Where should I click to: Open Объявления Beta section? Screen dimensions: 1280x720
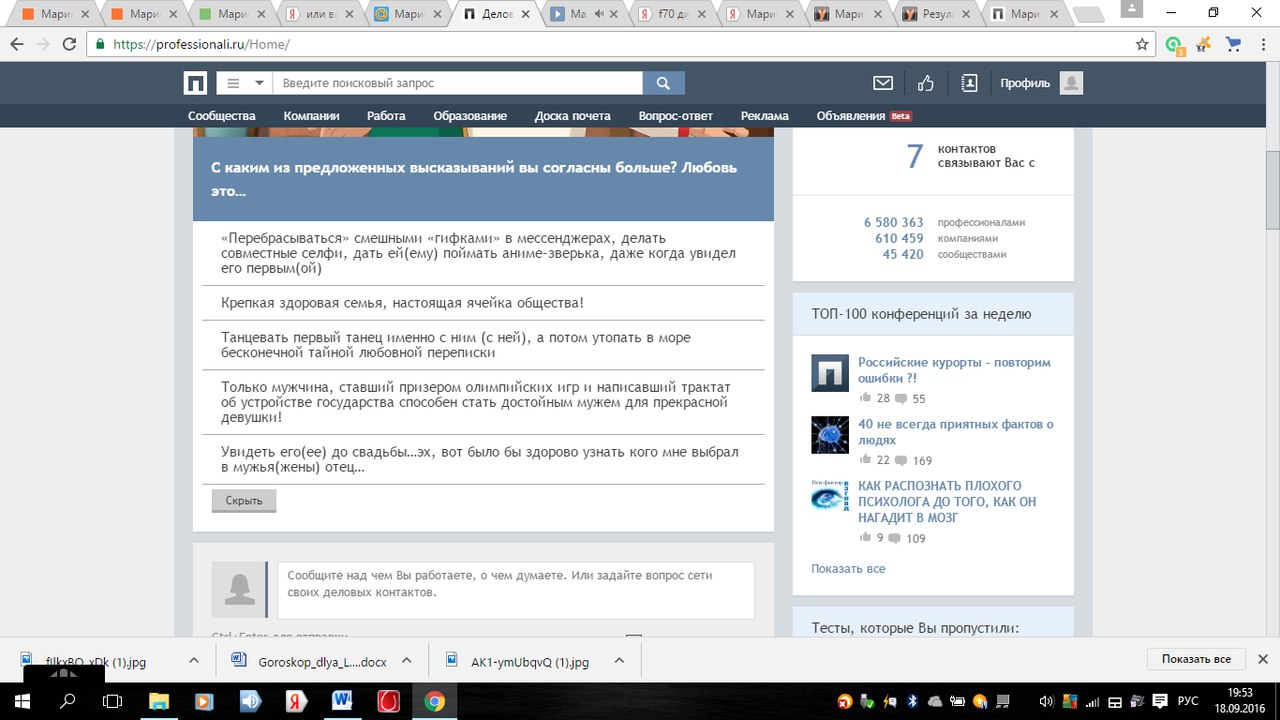(864, 116)
